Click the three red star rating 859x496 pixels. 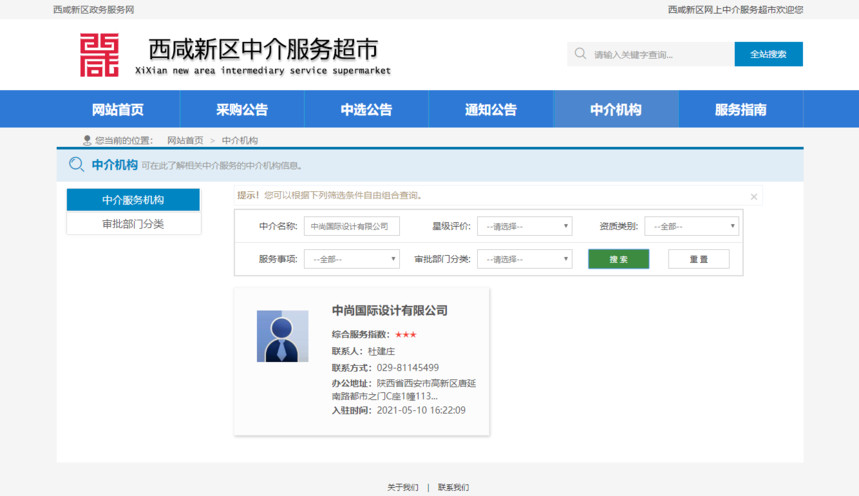click(x=406, y=334)
